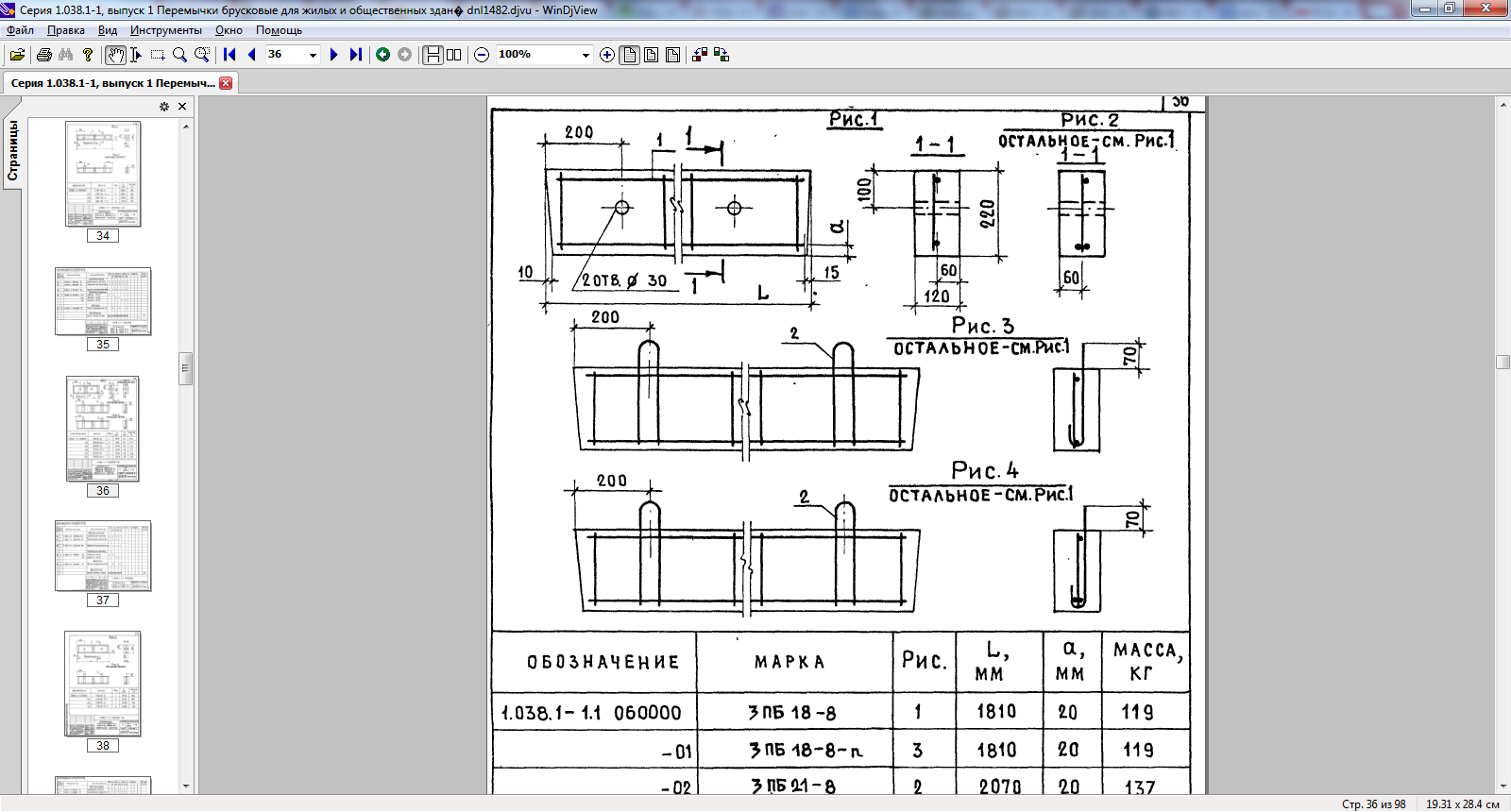Open the Инструменты menu
1511x812 pixels.
(166, 30)
